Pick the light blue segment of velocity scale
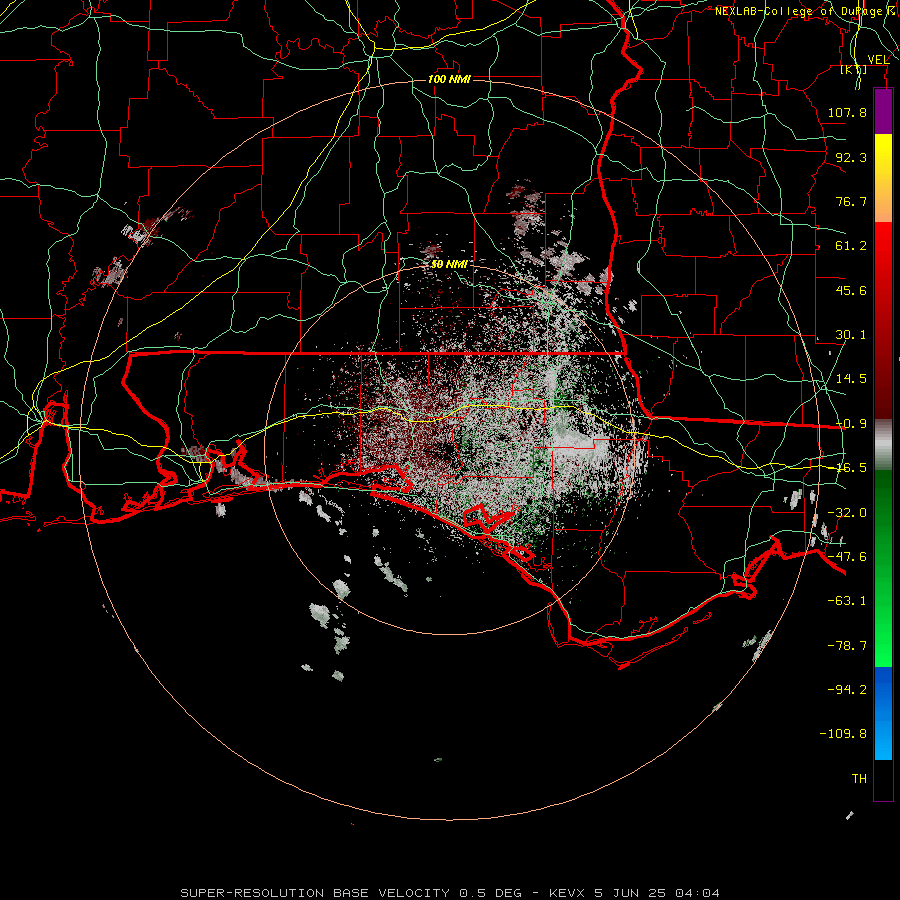Viewport: 900px width, 900px height. point(883,739)
